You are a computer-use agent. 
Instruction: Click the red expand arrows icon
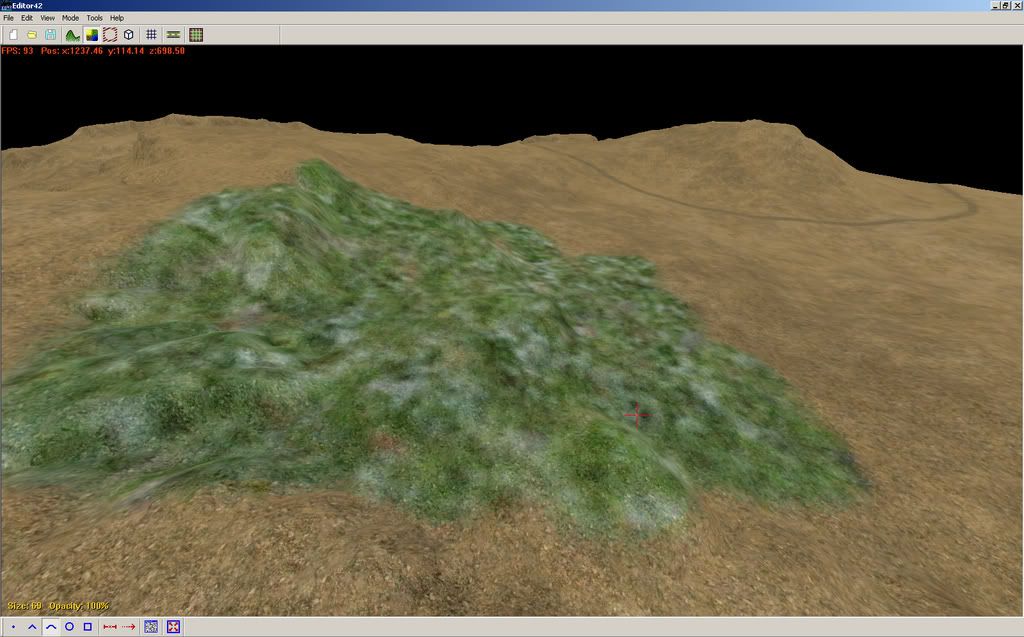click(x=173, y=627)
